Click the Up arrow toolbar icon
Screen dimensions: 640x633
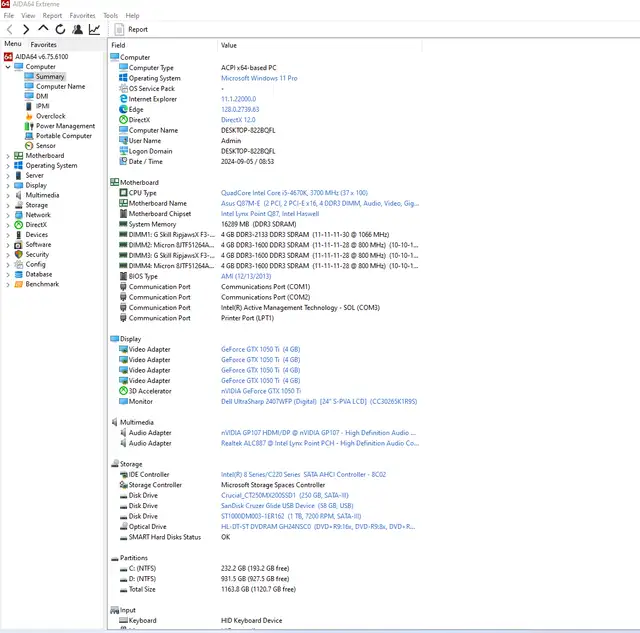[x=43, y=29]
